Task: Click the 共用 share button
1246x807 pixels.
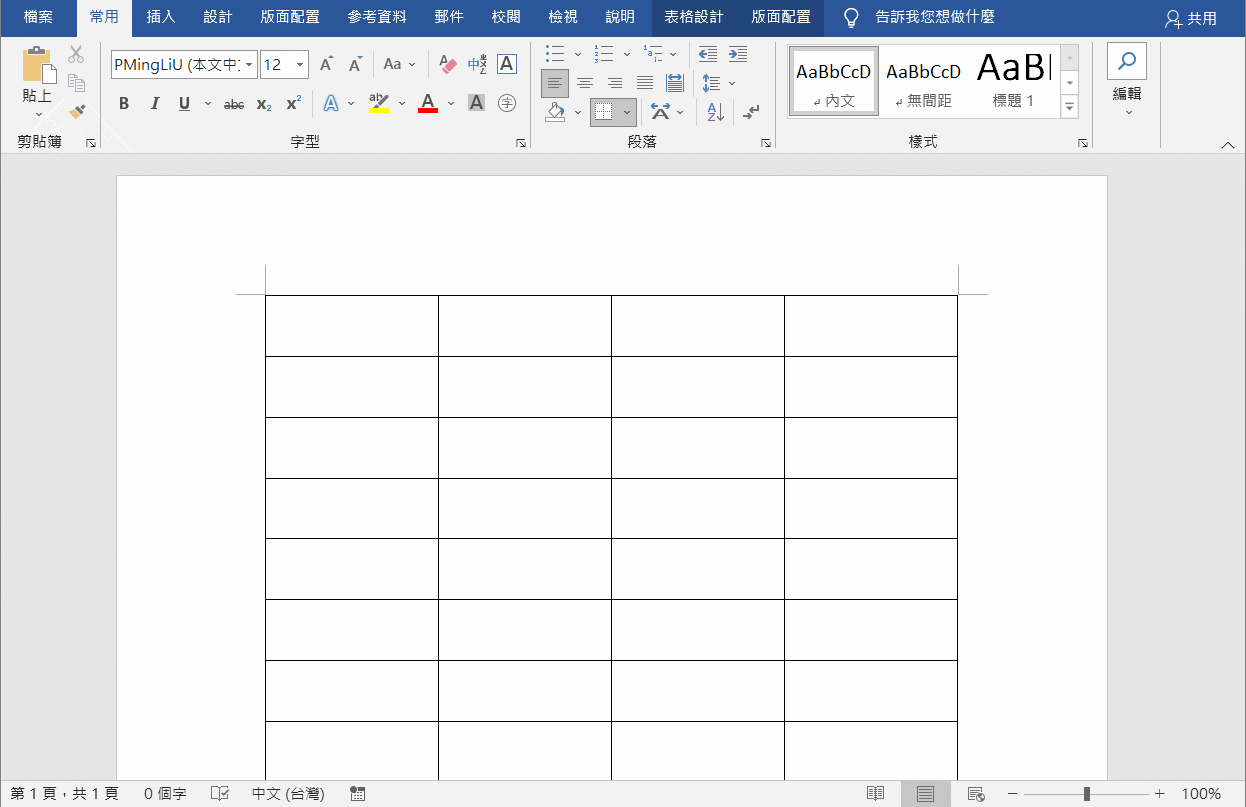Action: [x=1191, y=18]
